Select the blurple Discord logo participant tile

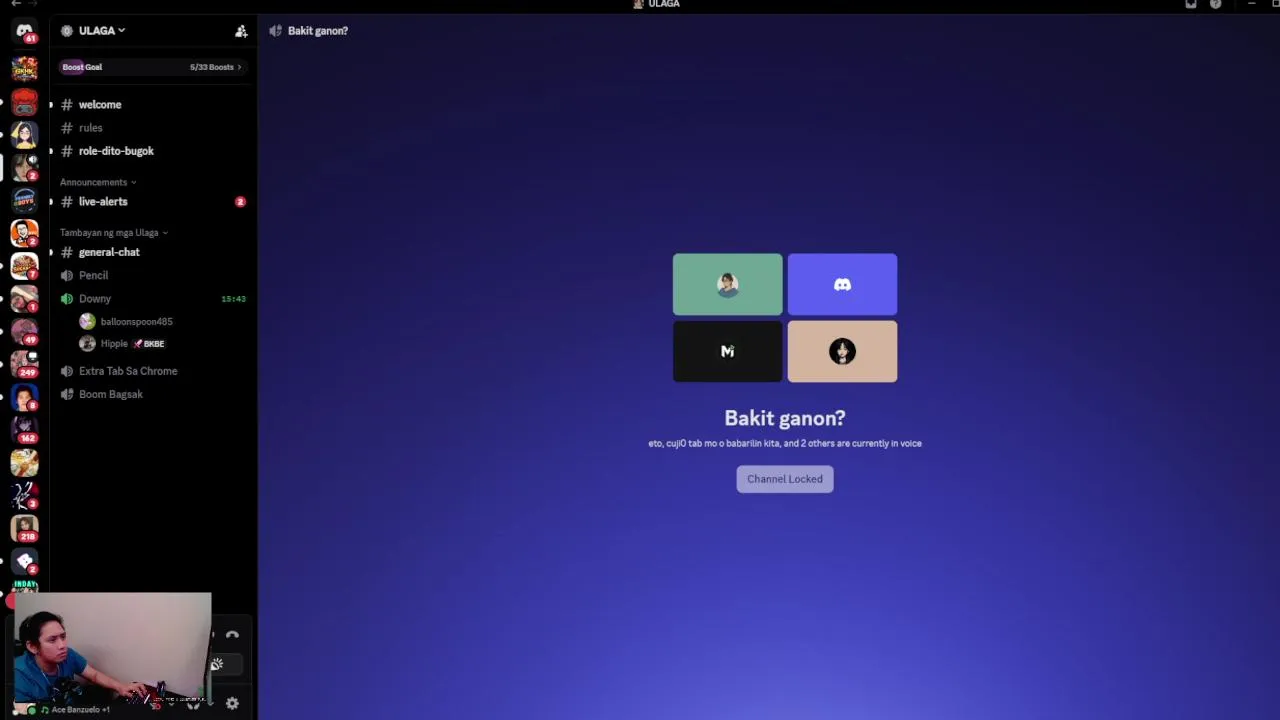[842, 284]
